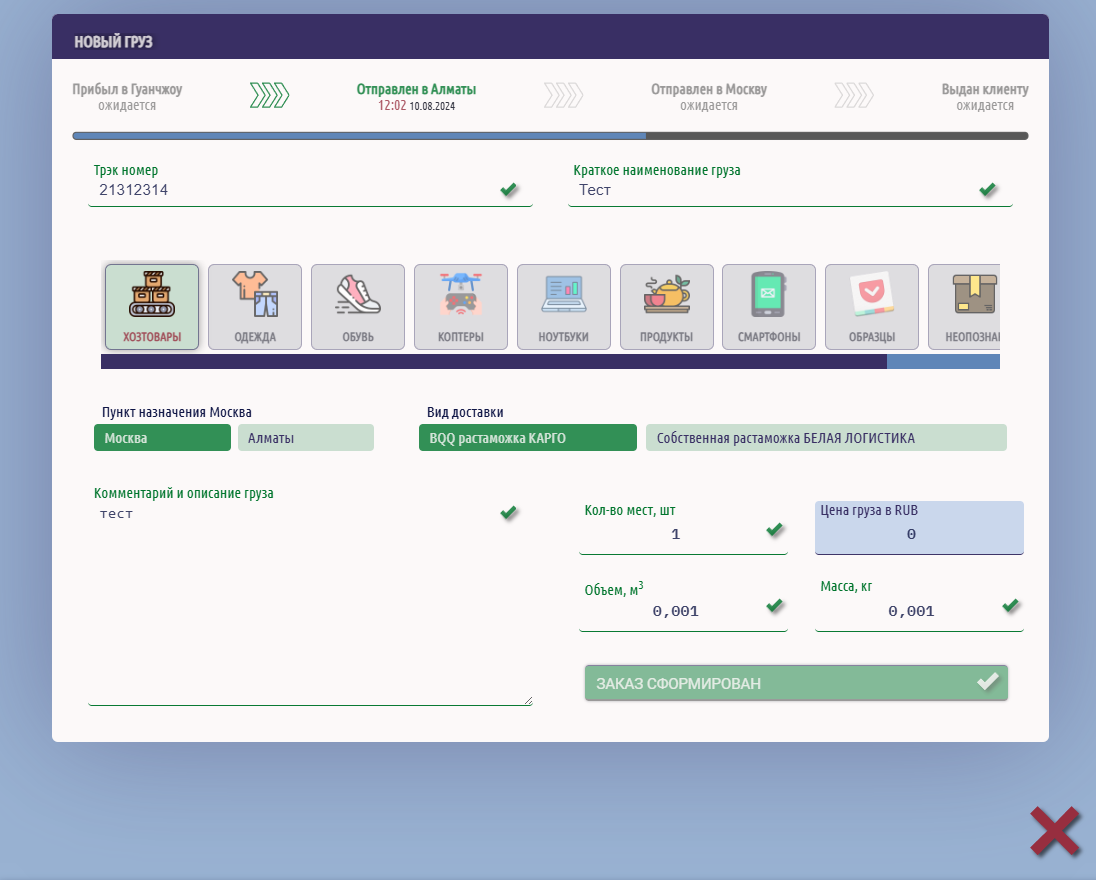Screen dimensions: 1096x880
Task: Choose BQQ растаможка КАРГО delivery
Action: point(528,438)
